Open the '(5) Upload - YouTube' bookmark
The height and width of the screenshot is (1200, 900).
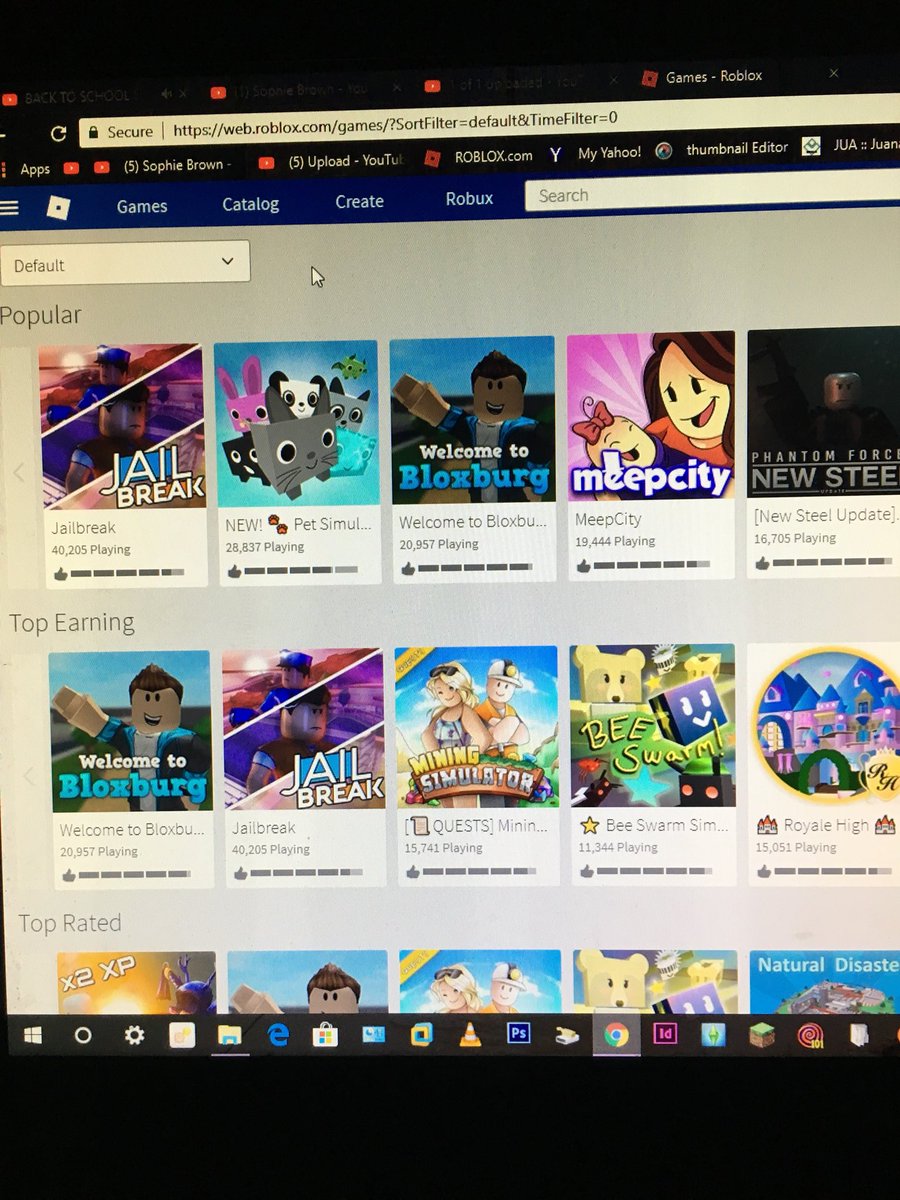330,161
